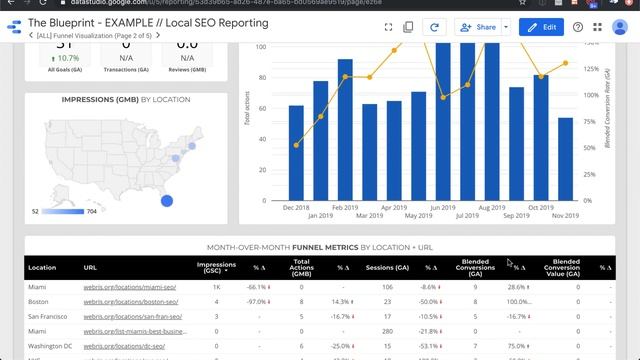Enter fullscreen presentation mode

click(x=388, y=27)
